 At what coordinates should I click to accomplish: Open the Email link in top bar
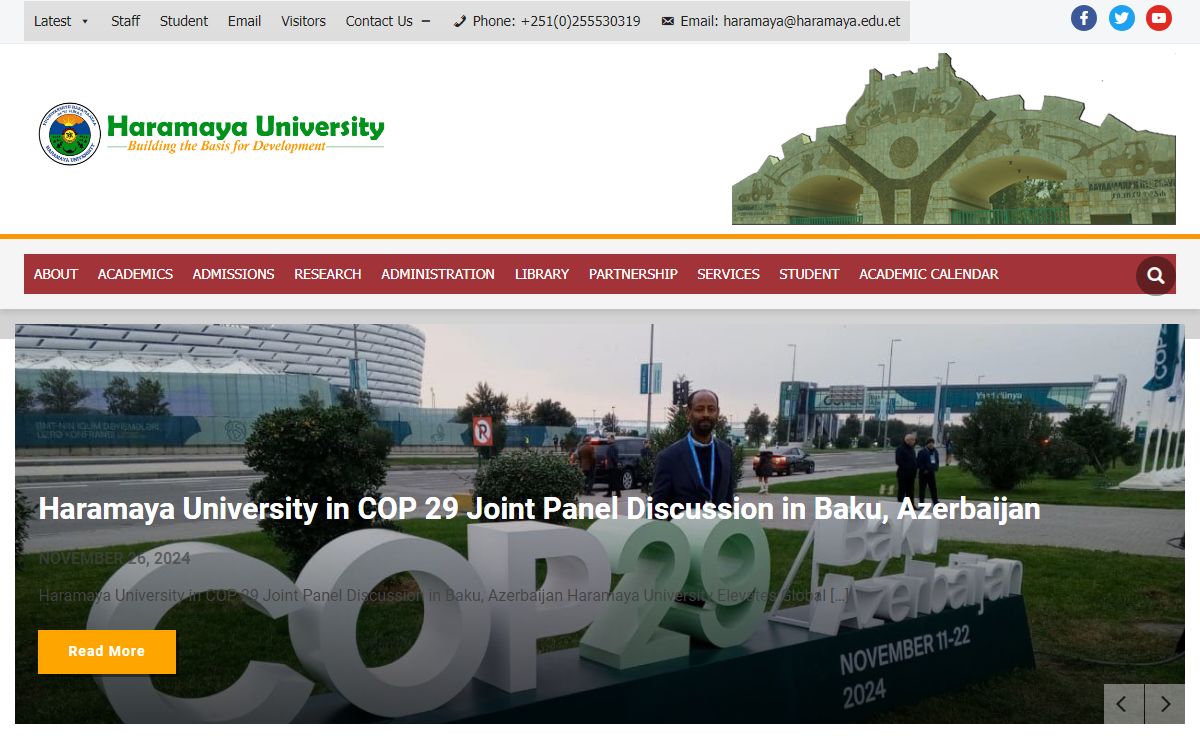coord(244,21)
